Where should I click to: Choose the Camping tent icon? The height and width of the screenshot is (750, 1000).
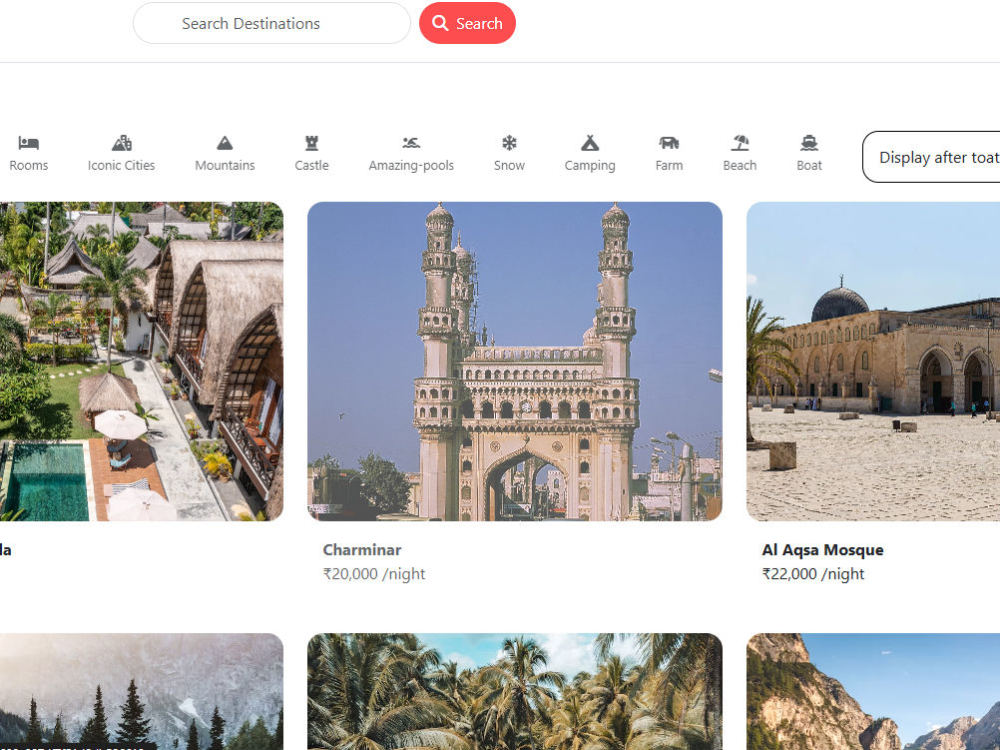[590, 143]
